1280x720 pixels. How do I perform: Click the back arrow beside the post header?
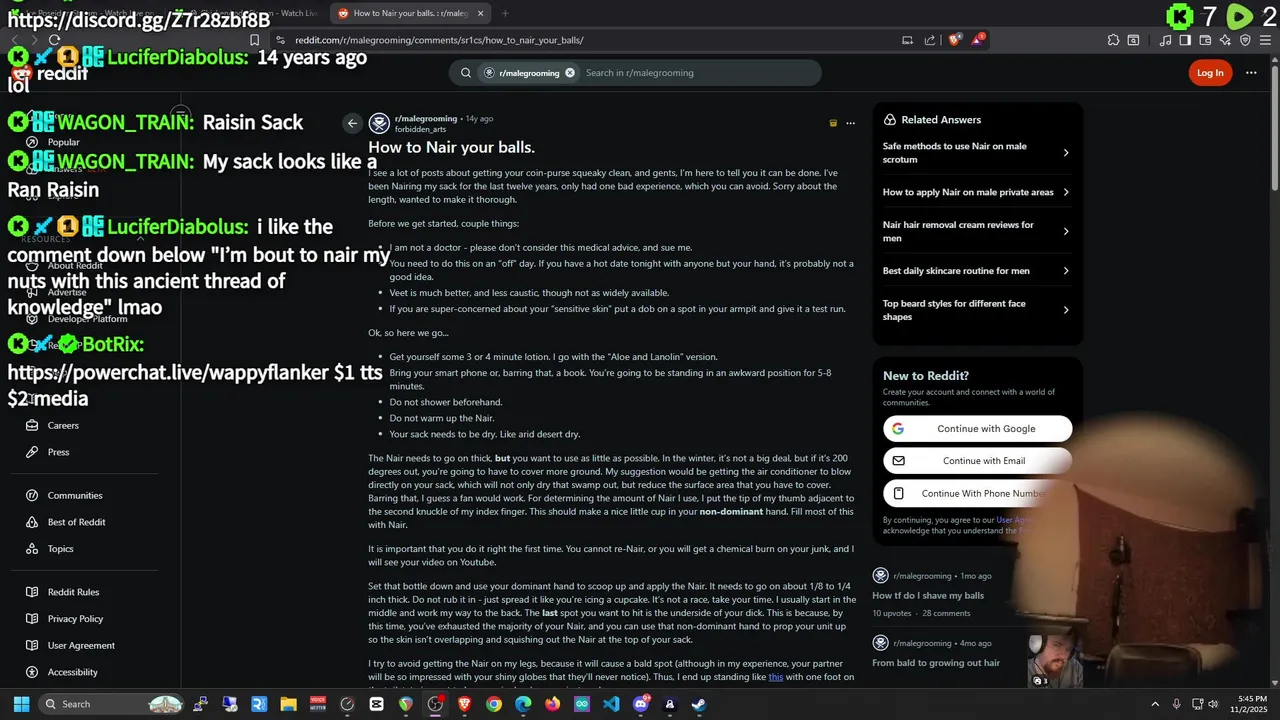352,123
